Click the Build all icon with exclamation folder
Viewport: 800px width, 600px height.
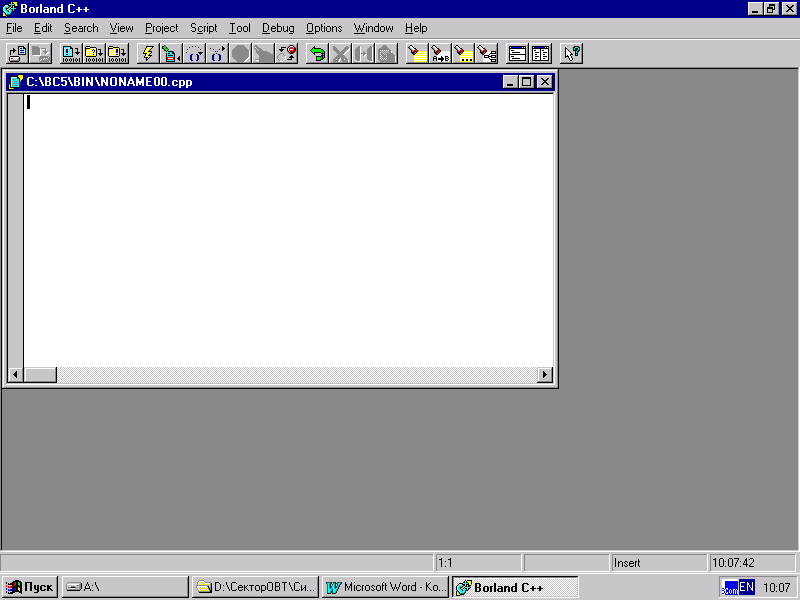pos(117,53)
